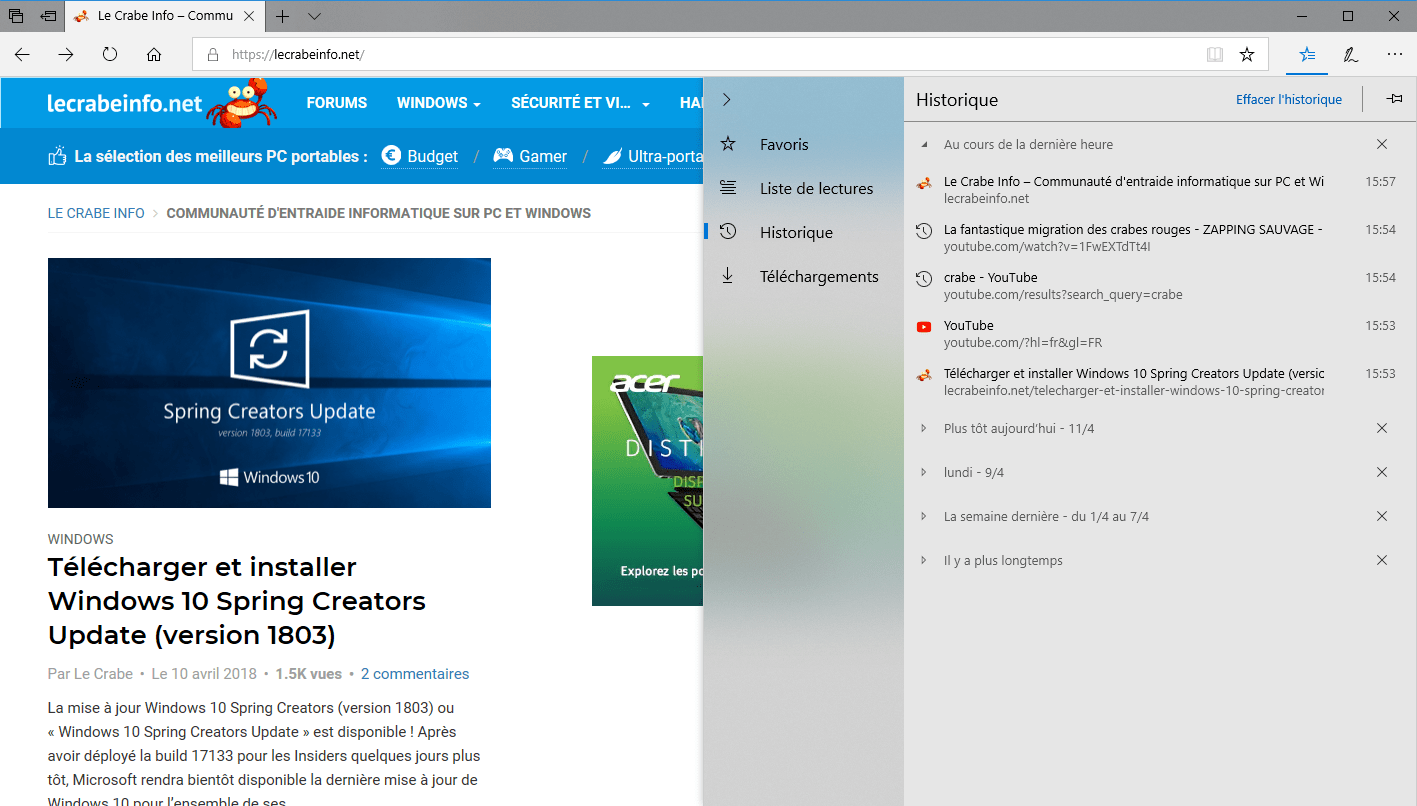
Task: Collapse the 'Au cours de la dernière heure' group
Action: tap(924, 144)
